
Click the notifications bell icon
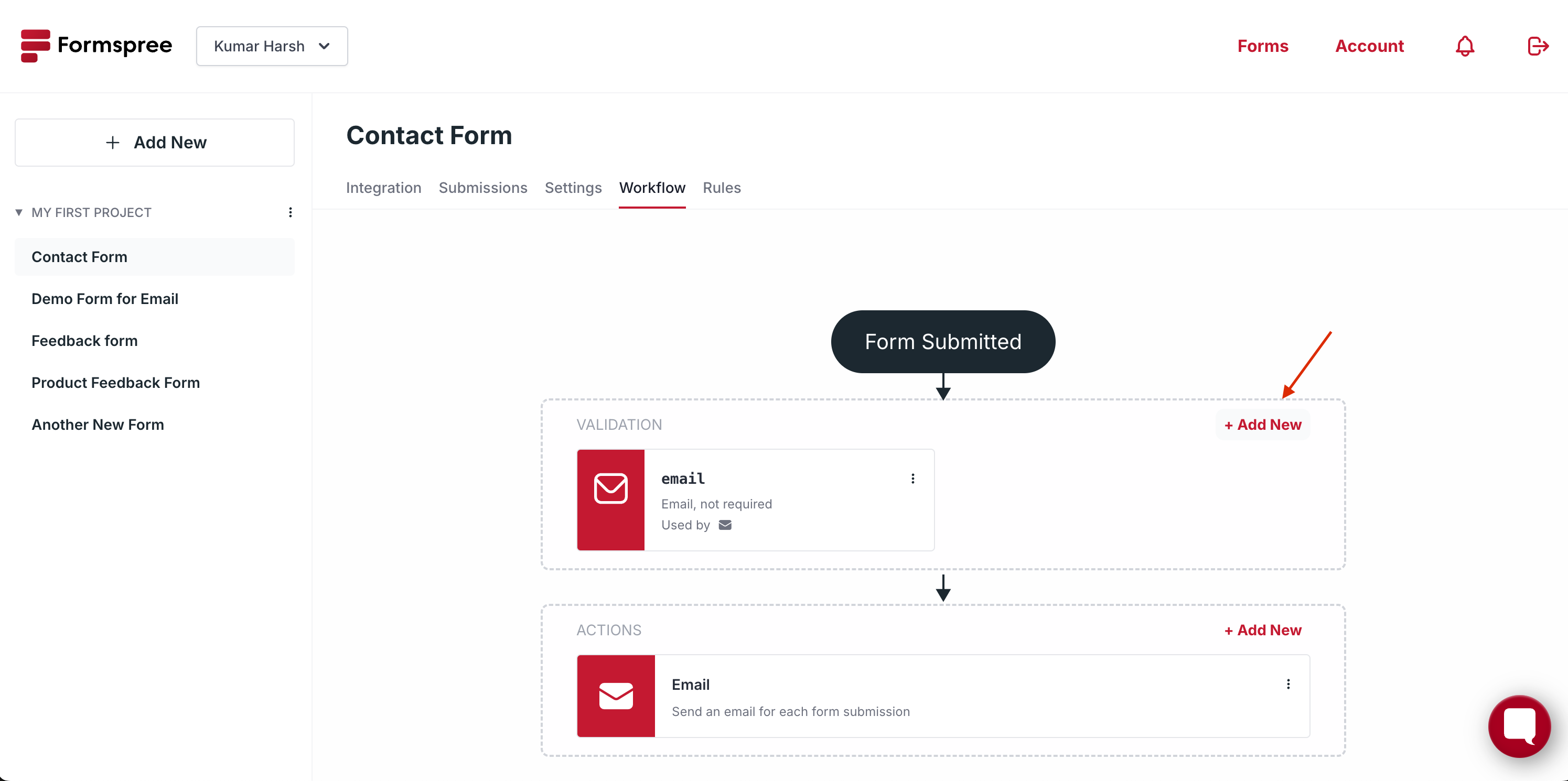1465,46
